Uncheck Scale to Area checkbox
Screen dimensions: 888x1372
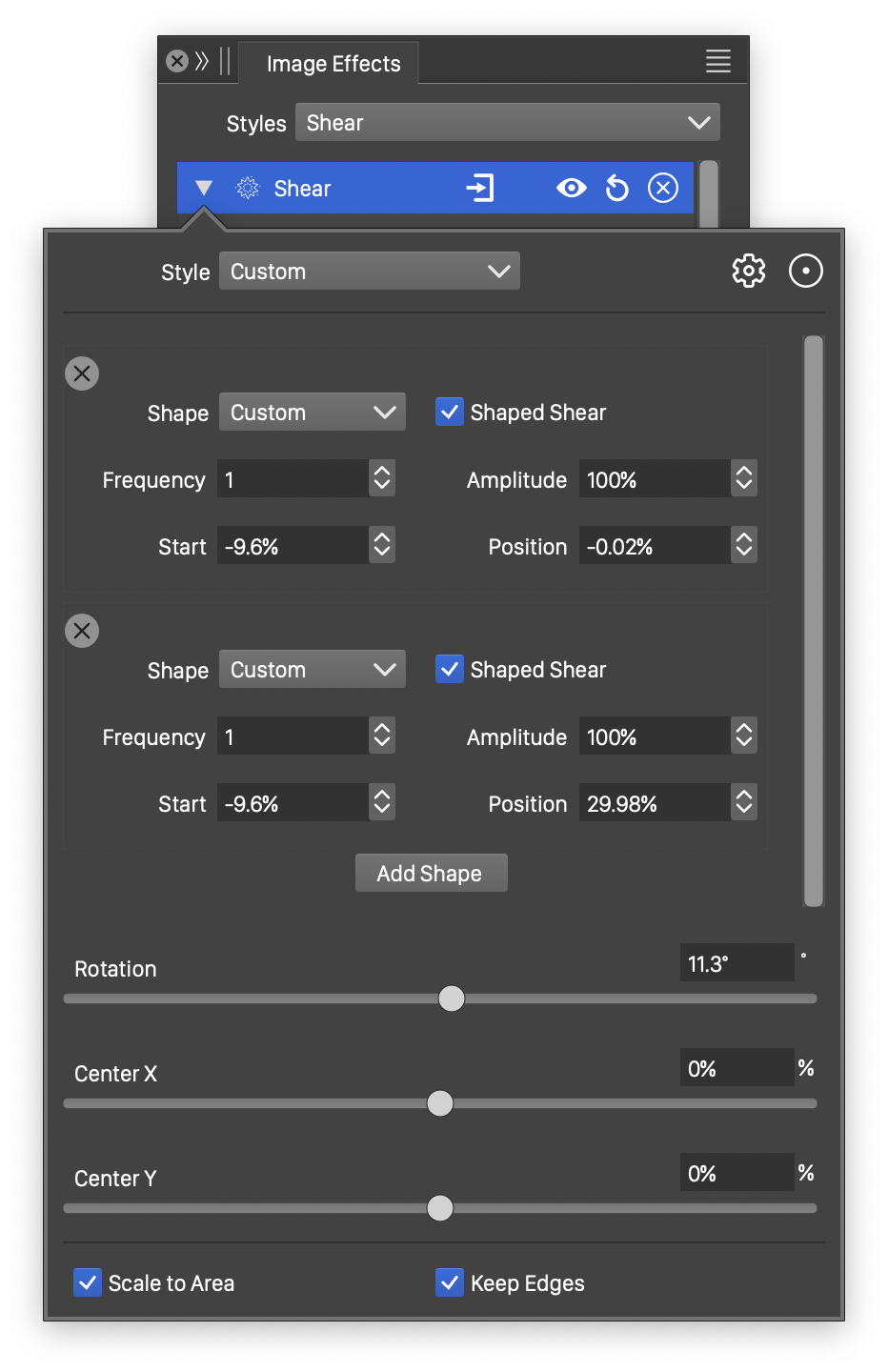(x=88, y=1282)
